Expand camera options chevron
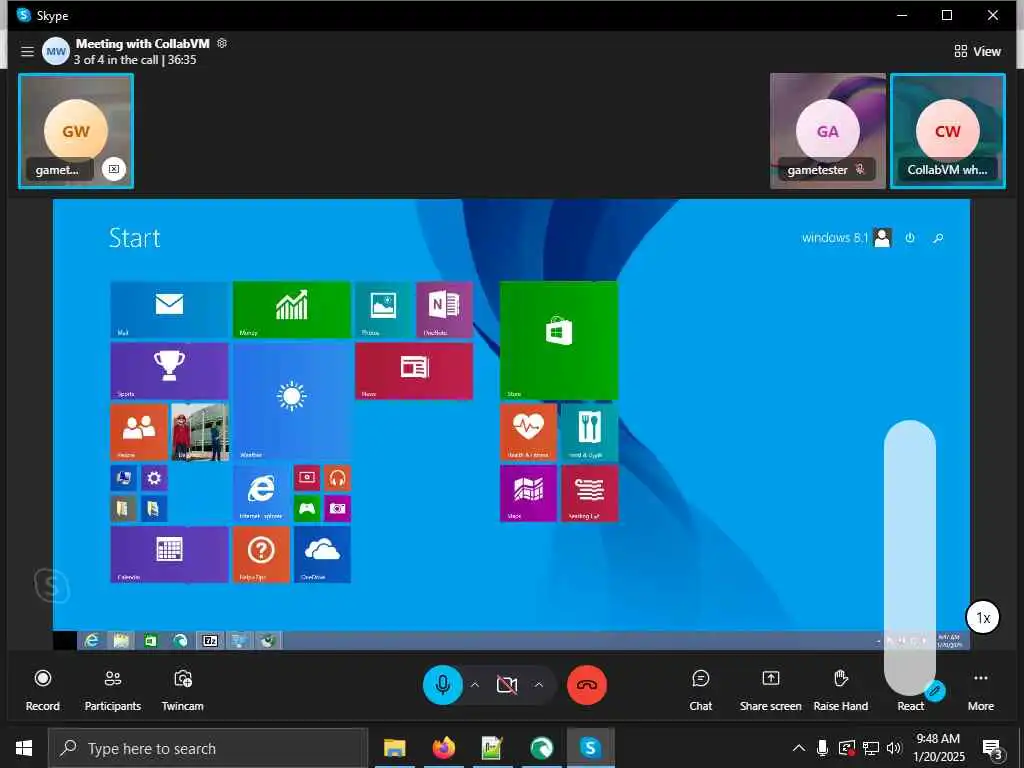The image size is (1024, 768). (539, 684)
